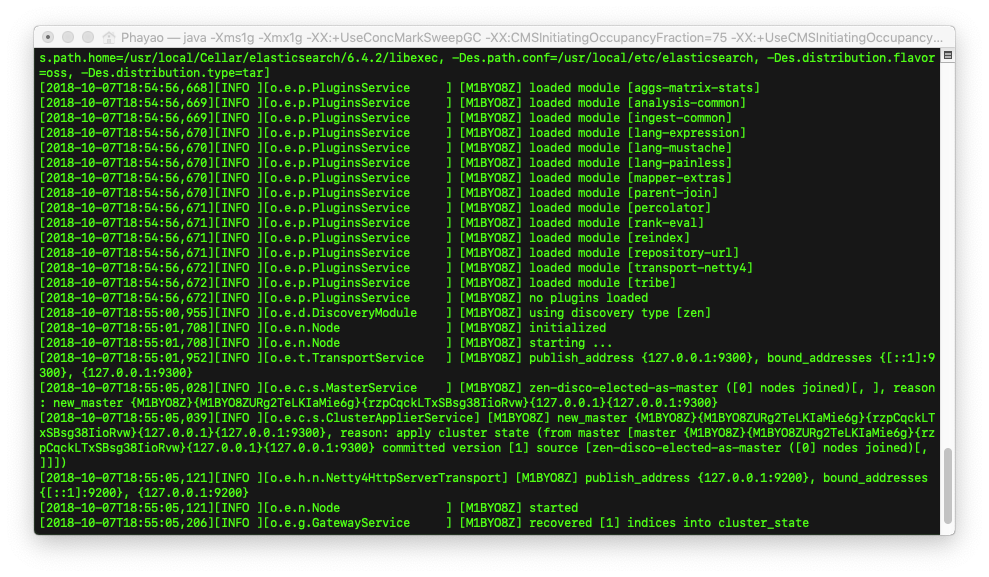Click the terminal vertical scrollbar thumb
This screenshot has width=989, height=577.
pos(947,486)
